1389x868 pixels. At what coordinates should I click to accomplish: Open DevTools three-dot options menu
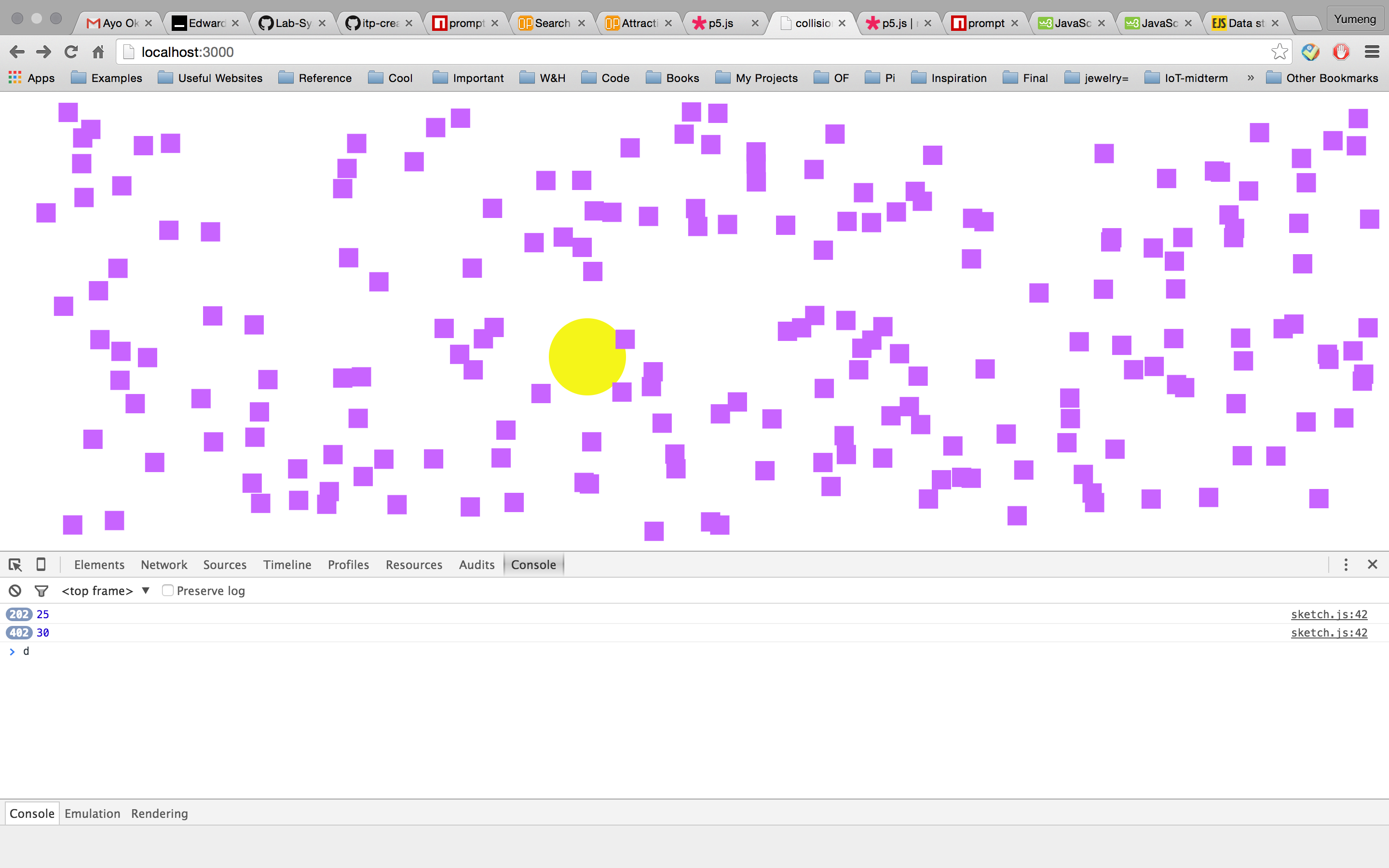pos(1346,564)
